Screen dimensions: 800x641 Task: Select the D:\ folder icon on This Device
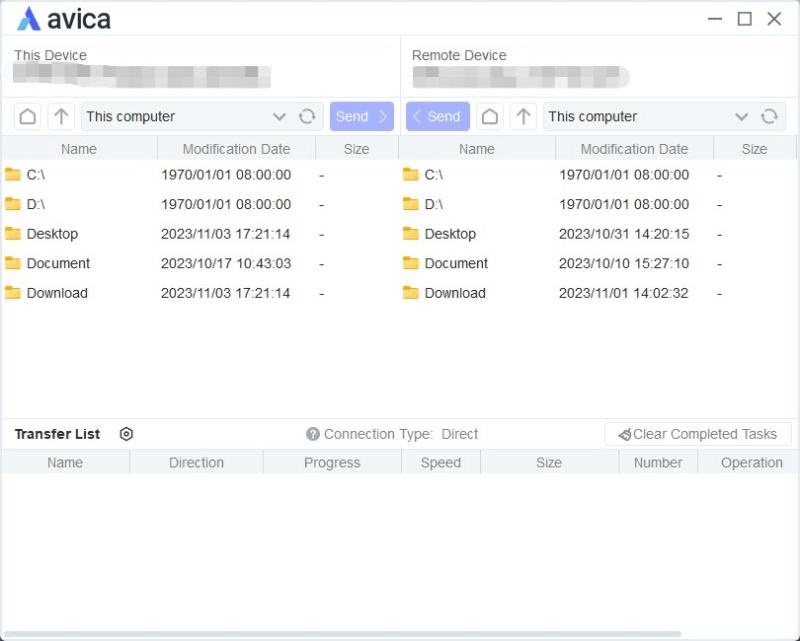click(13, 204)
